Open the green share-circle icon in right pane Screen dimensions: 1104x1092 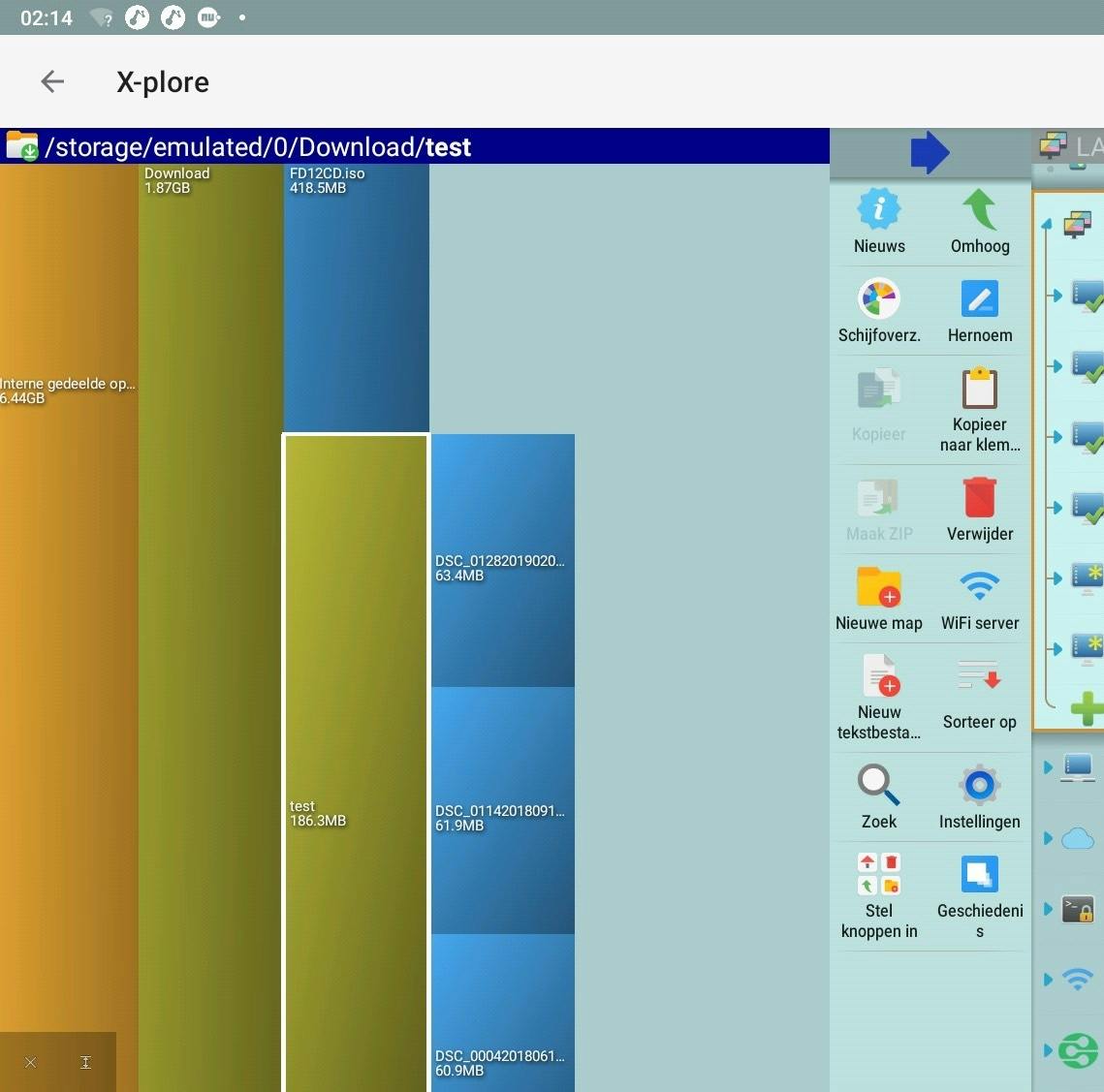point(1080,1050)
